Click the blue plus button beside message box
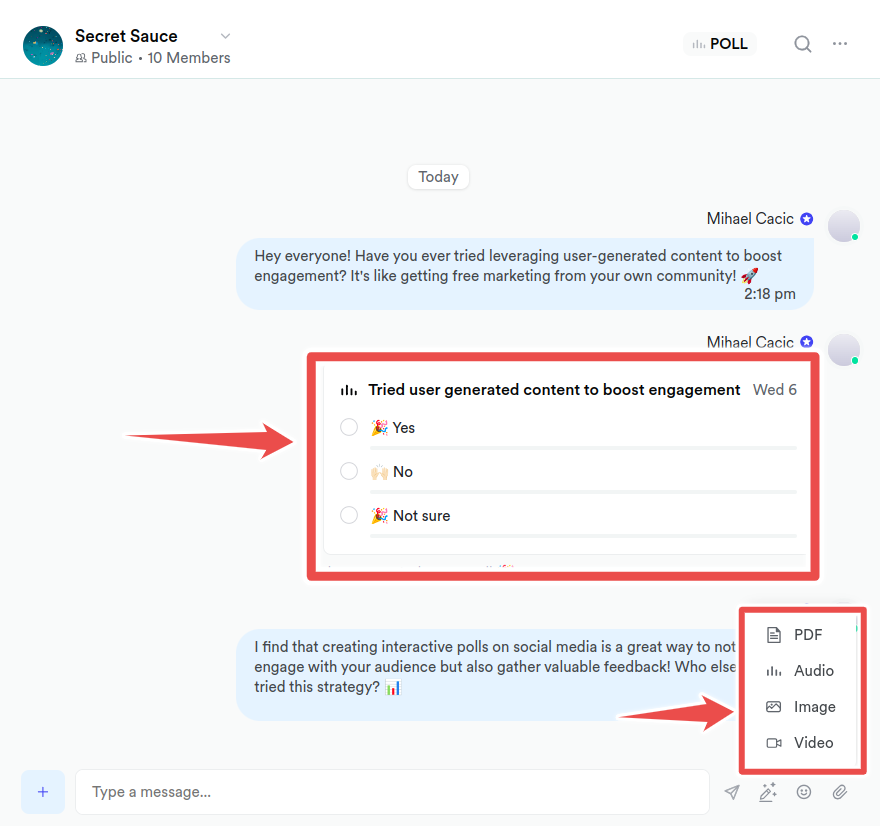This screenshot has width=880, height=826. click(x=43, y=792)
